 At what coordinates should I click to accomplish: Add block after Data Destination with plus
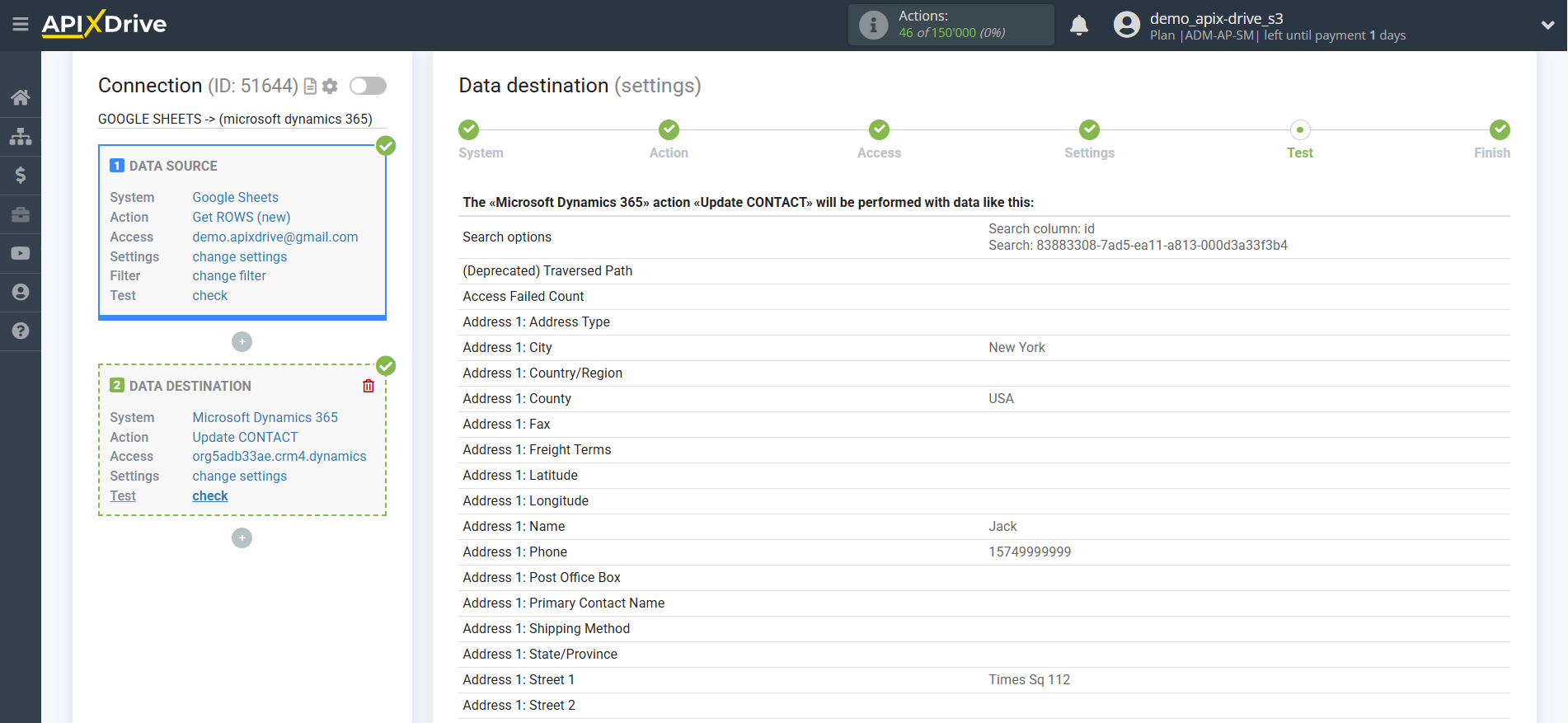click(x=242, y=538)
